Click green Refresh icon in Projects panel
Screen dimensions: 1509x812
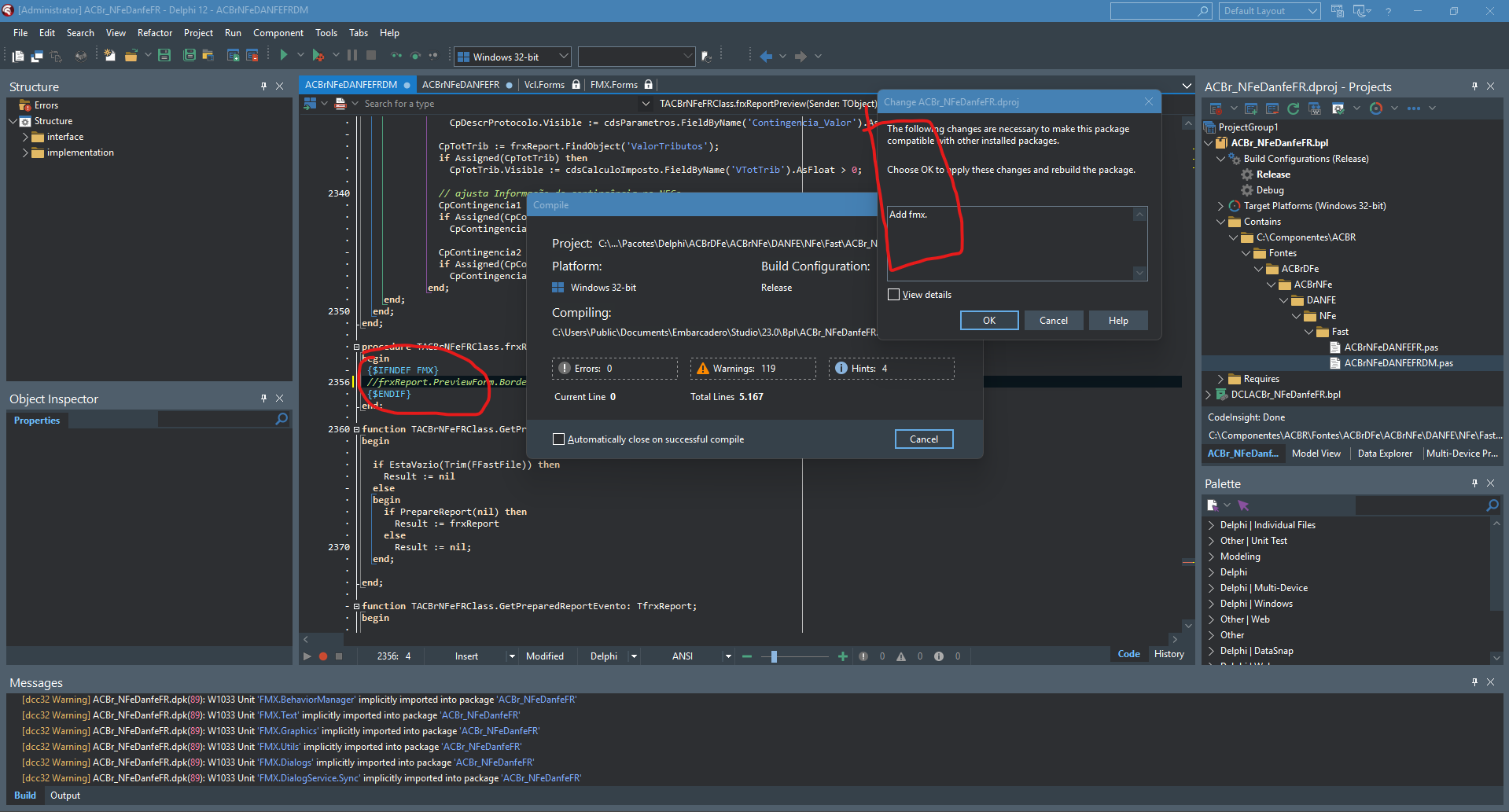point(1293,108)
